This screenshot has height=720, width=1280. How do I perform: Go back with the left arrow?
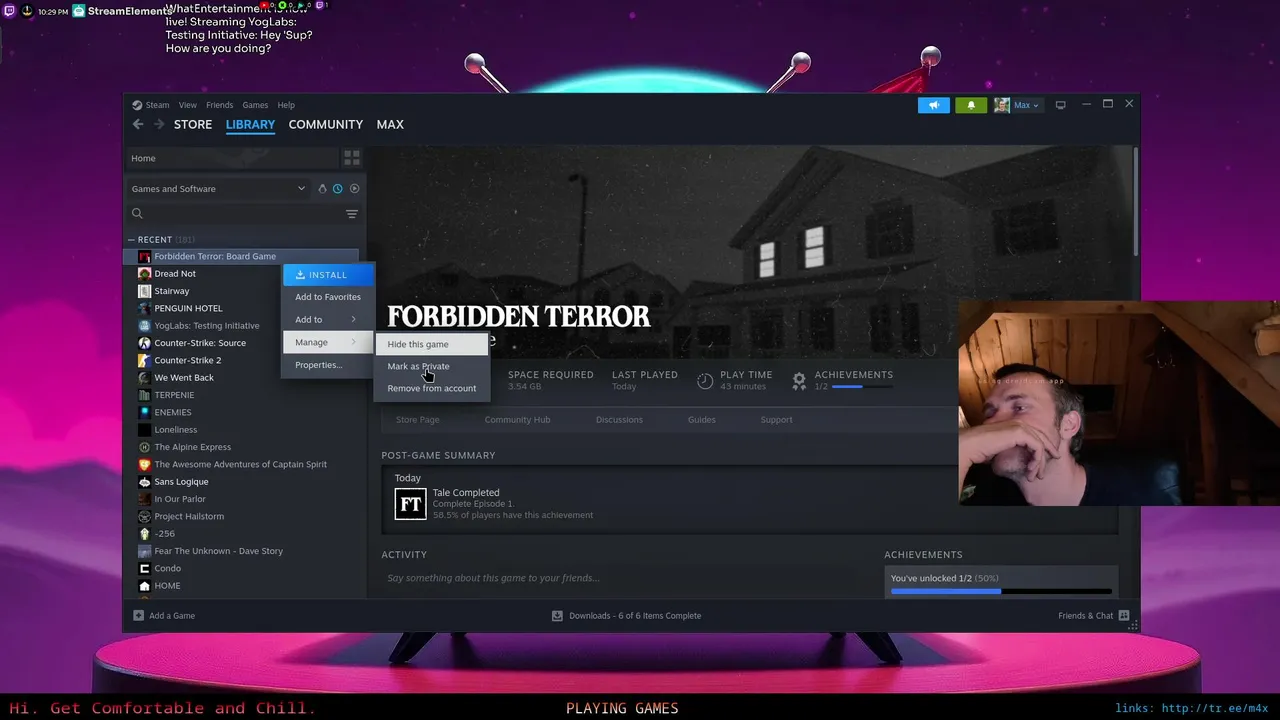[x=138, y=124]
